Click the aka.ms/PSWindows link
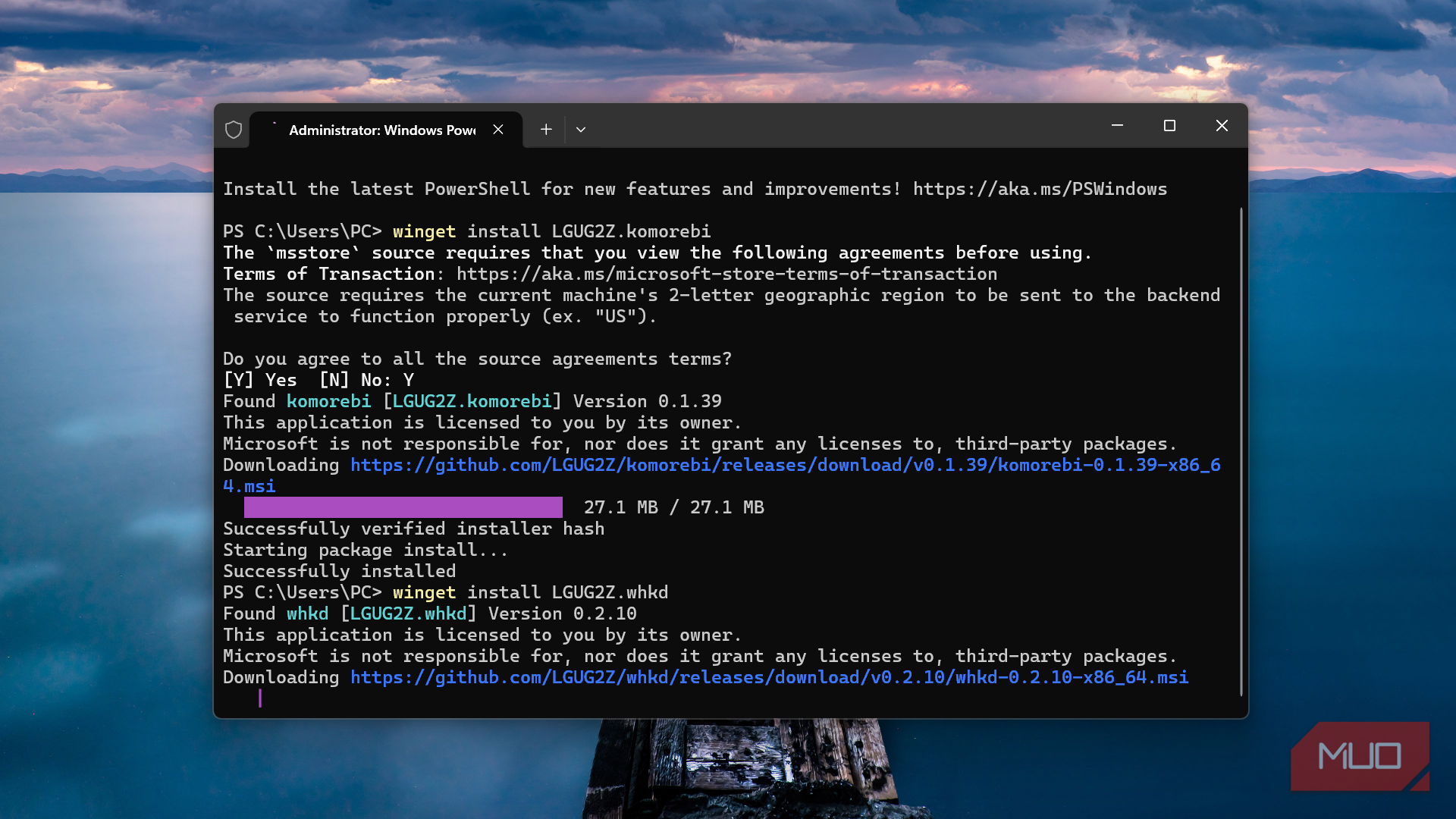The width and height of the screenshot is (1456, 819). [x=1040, y=189]
